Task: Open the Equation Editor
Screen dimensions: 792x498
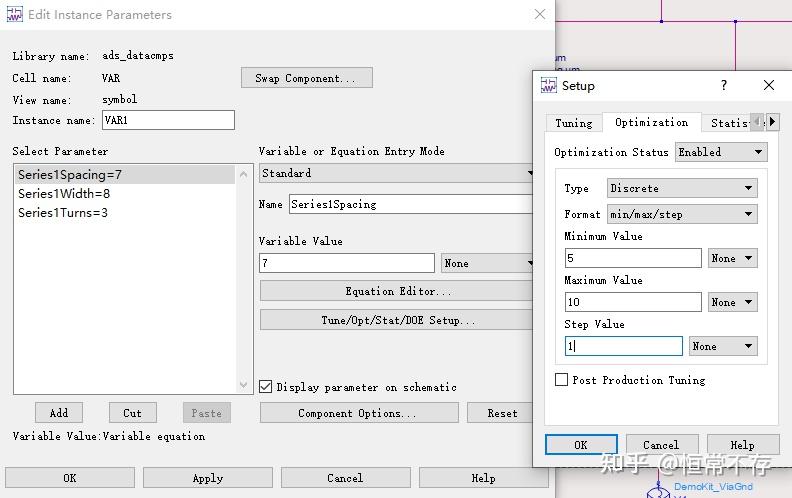Action: coord(398,291)
